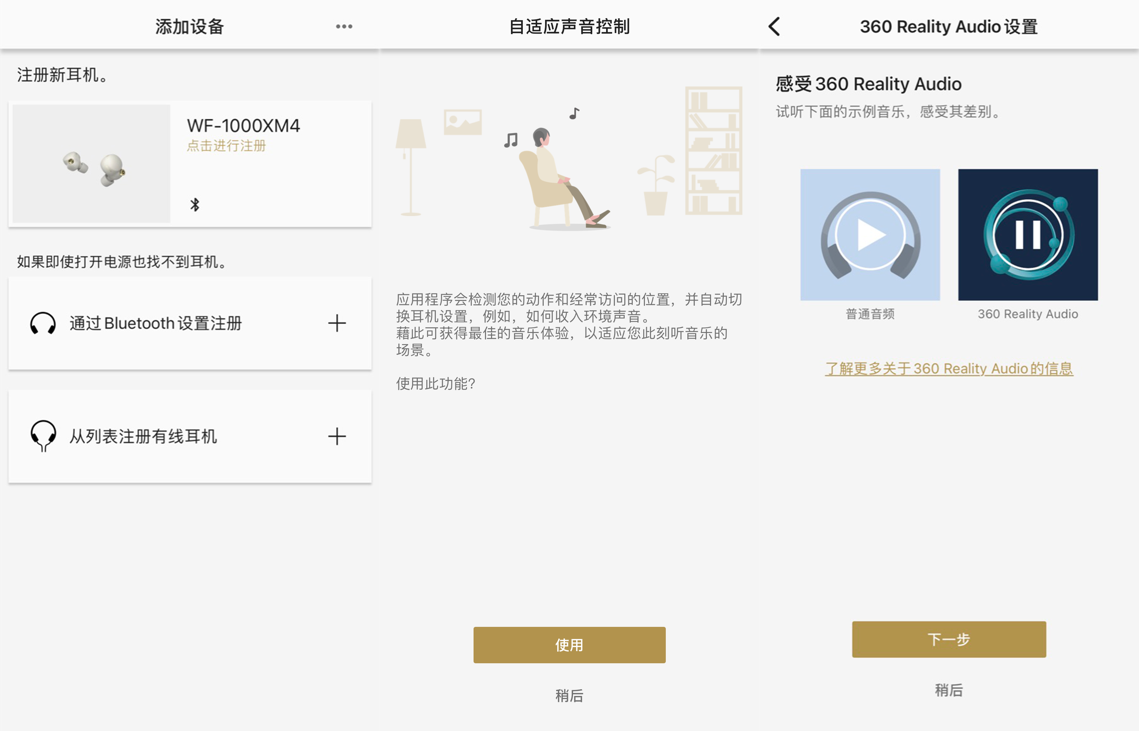Screen dimensions: 1139x731
Task: Pause the 360 Reality Audio sample
Action: (x=1027, y=235)
